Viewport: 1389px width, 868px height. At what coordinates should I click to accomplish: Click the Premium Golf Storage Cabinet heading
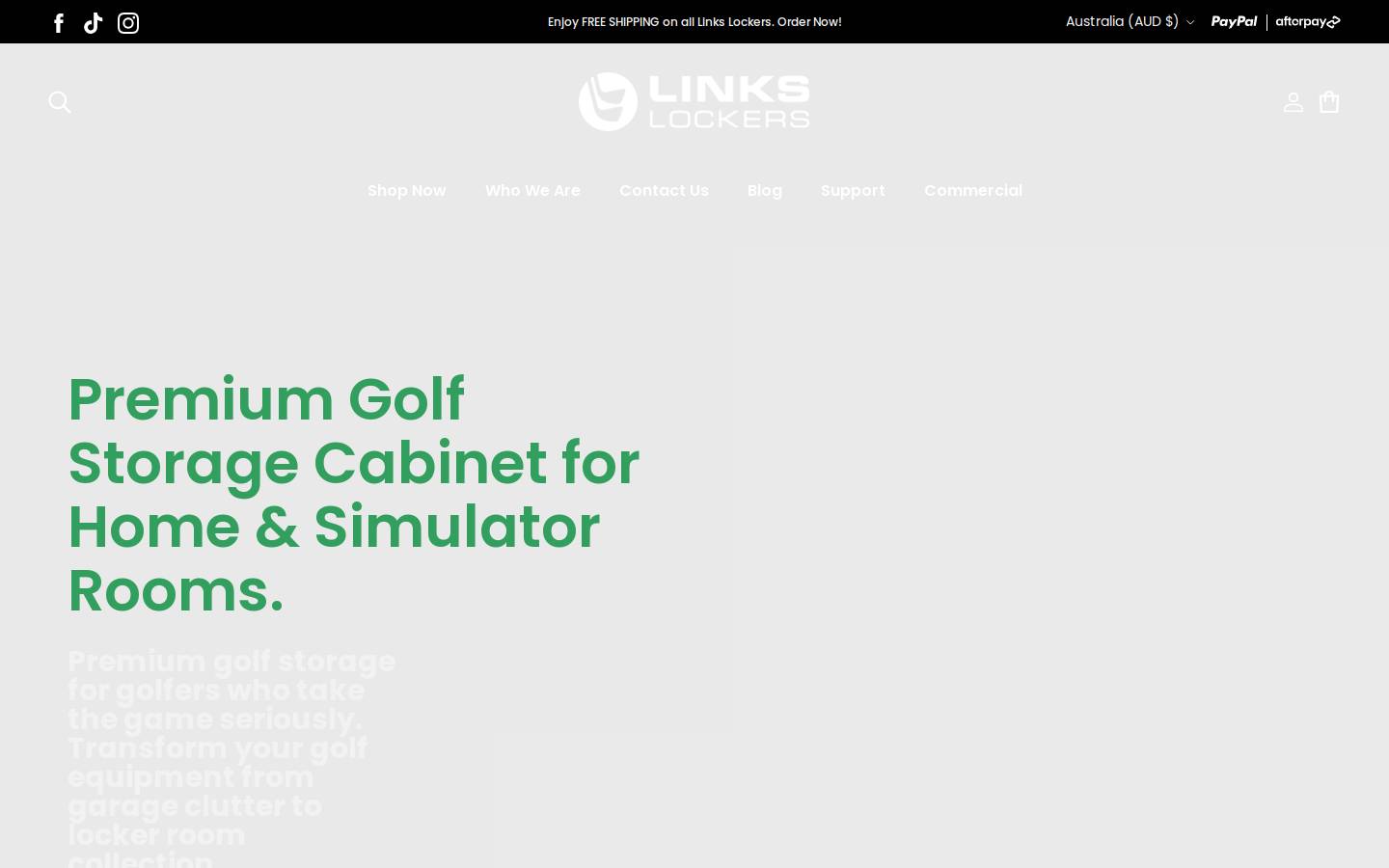(x=353, y=495)
